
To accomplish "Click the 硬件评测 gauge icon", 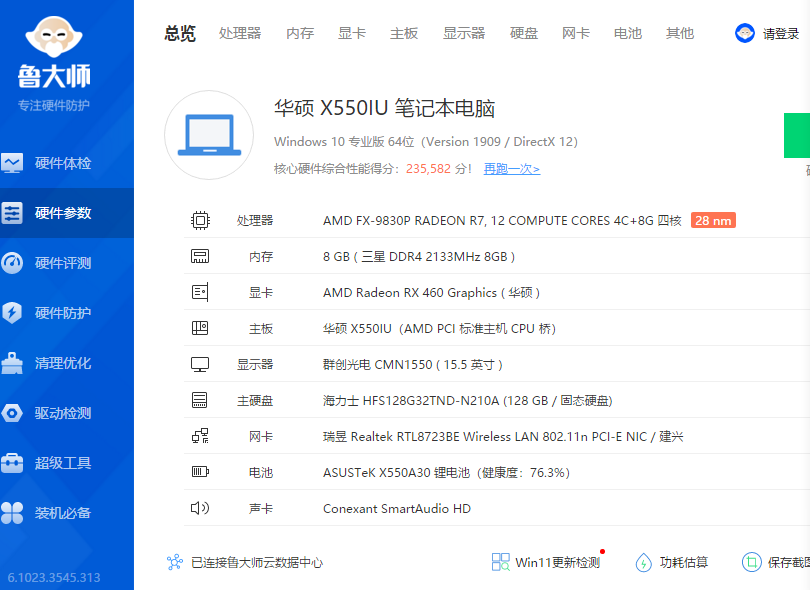I will coord(12,263).
